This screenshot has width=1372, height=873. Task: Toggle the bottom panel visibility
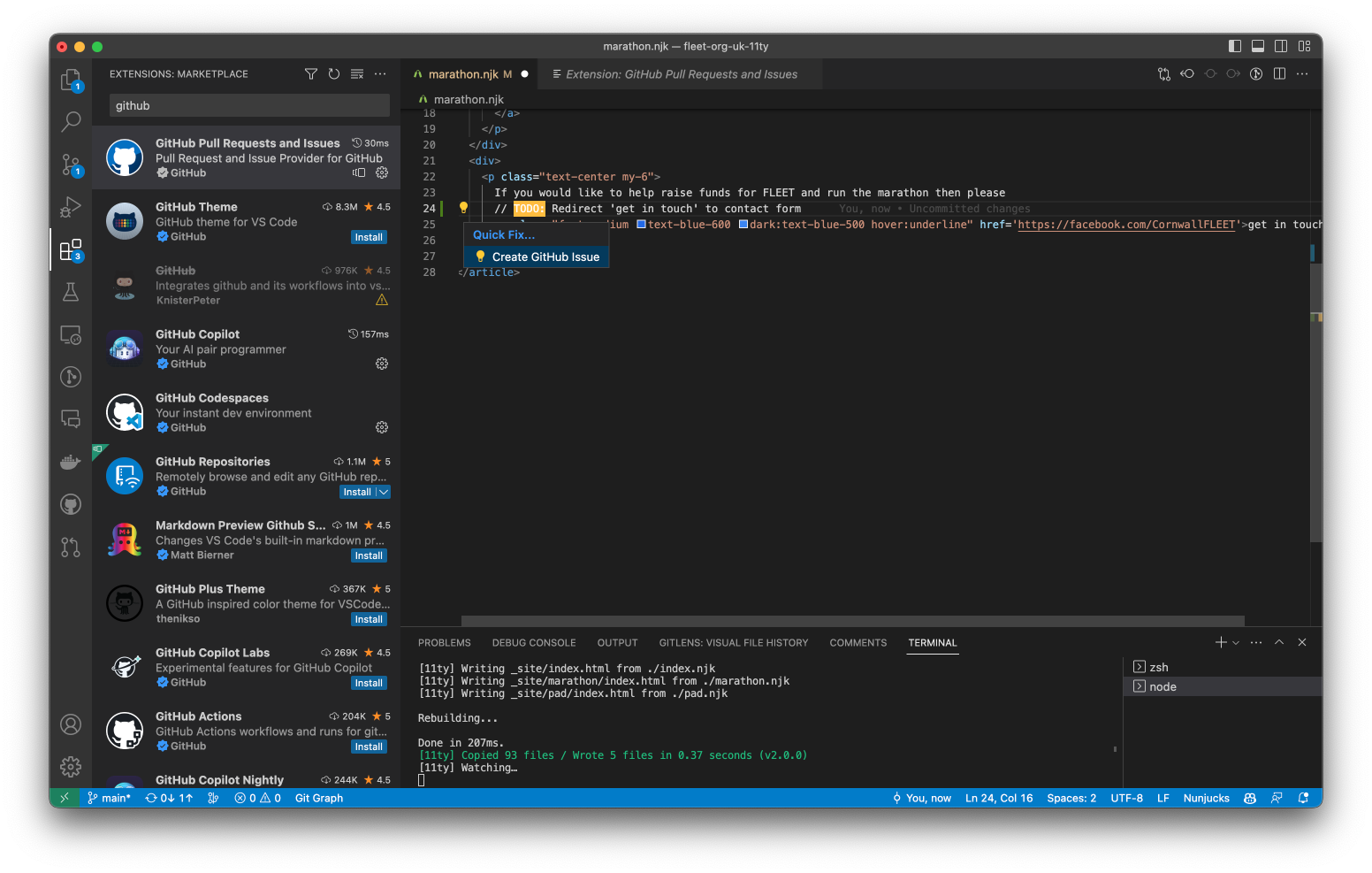pyautogui.click(x=1258, y=46)
